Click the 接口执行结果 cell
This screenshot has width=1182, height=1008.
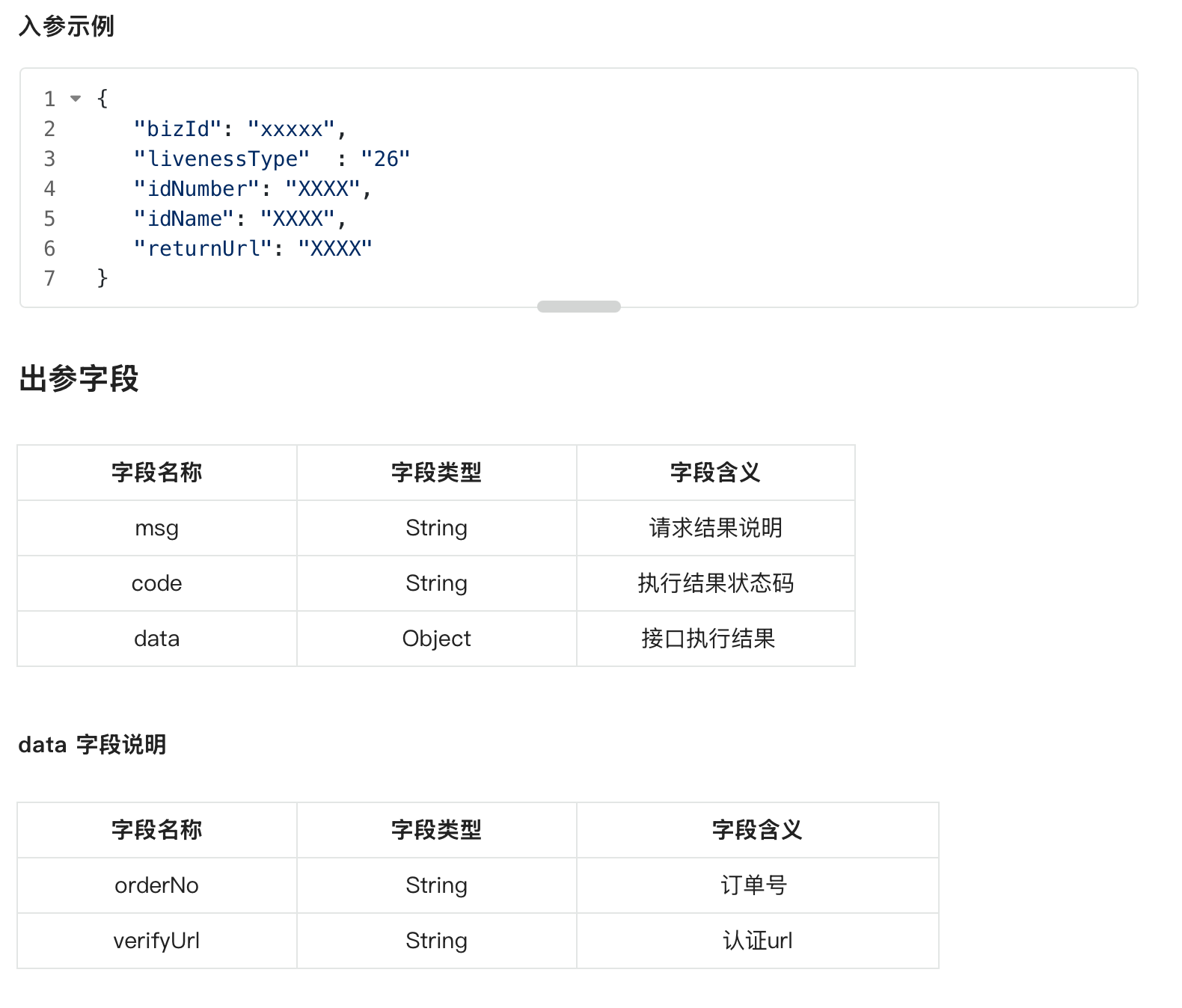point(716,639)
